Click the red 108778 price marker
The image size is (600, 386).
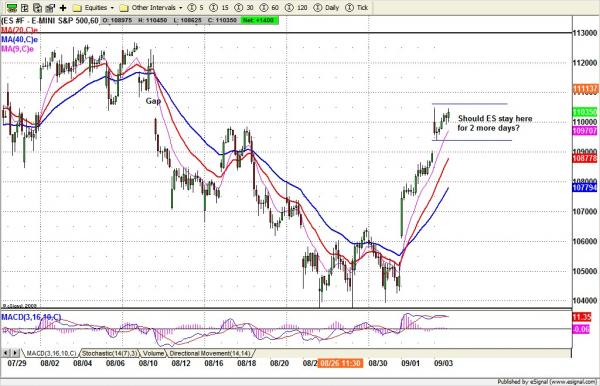(x=585, y=158)
